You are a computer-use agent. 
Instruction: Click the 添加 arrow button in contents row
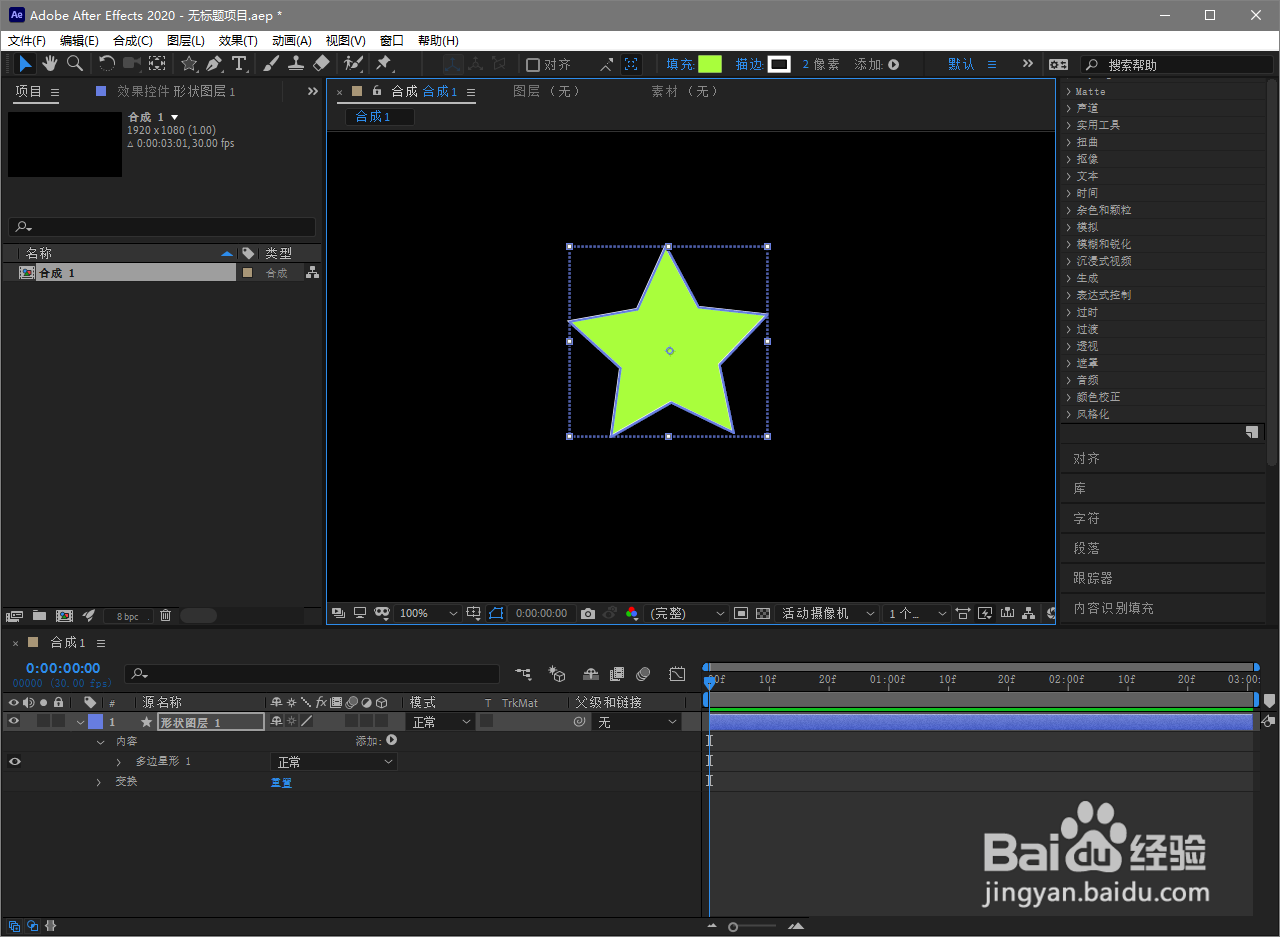[392, 741]
